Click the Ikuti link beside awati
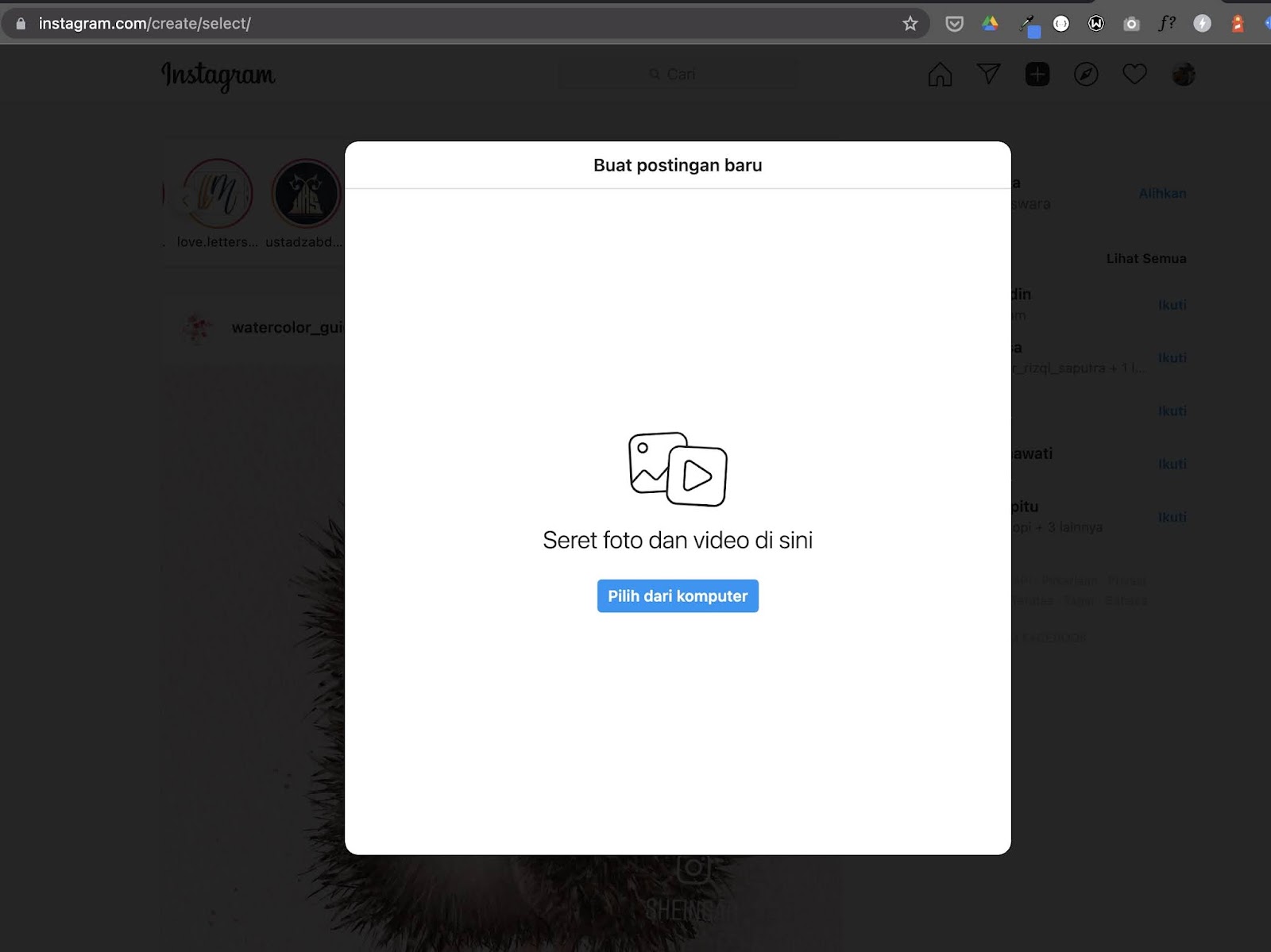 click(1172, 464)
